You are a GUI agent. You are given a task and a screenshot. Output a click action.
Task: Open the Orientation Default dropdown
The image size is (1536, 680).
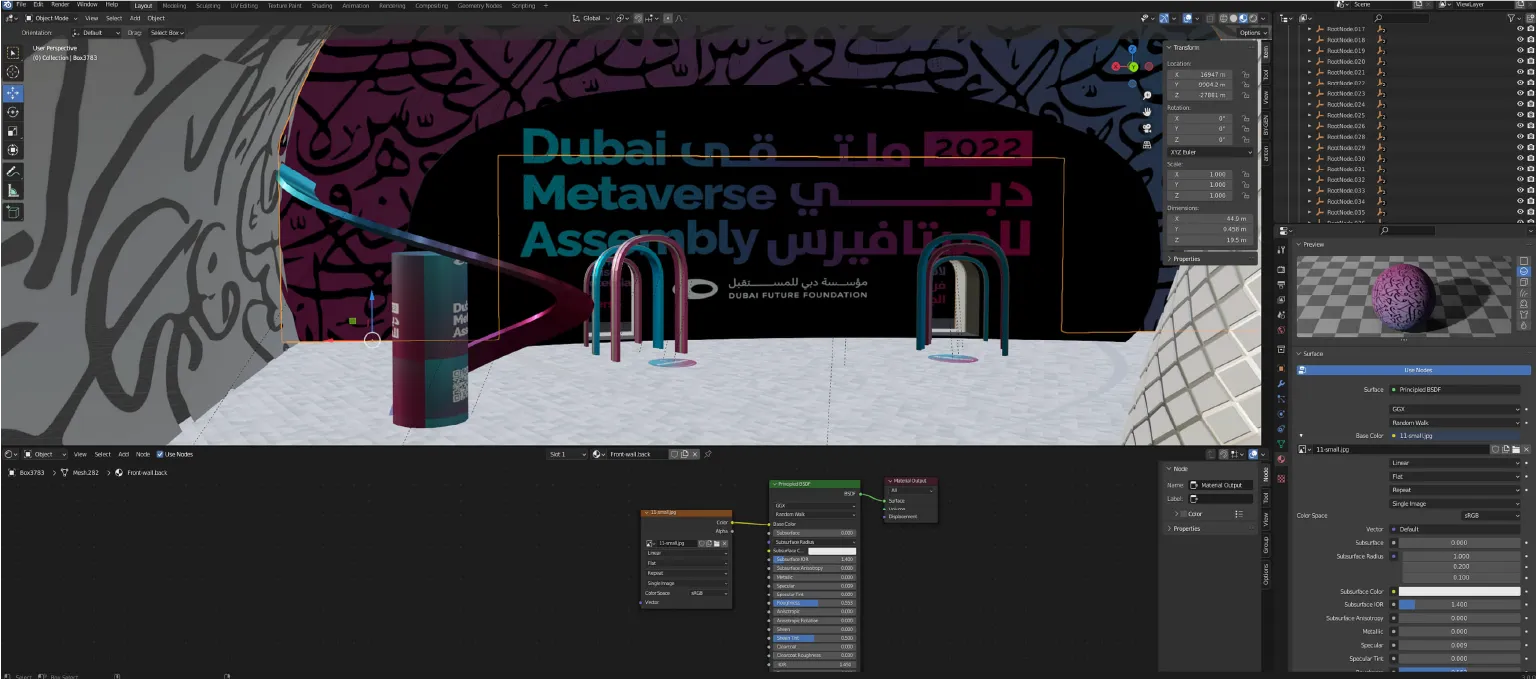click(x=98, y=33)
